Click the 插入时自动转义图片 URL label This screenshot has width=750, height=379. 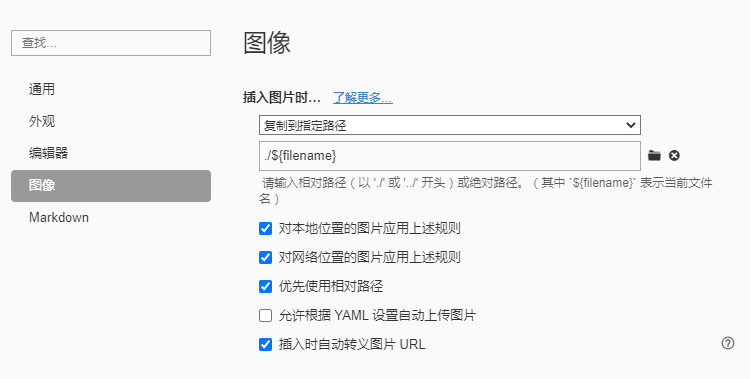tap(352, 344)
